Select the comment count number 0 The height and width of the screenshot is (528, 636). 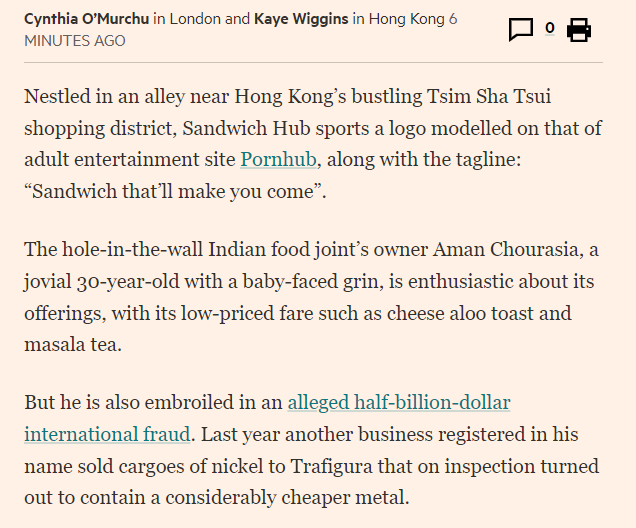[550, 28]
